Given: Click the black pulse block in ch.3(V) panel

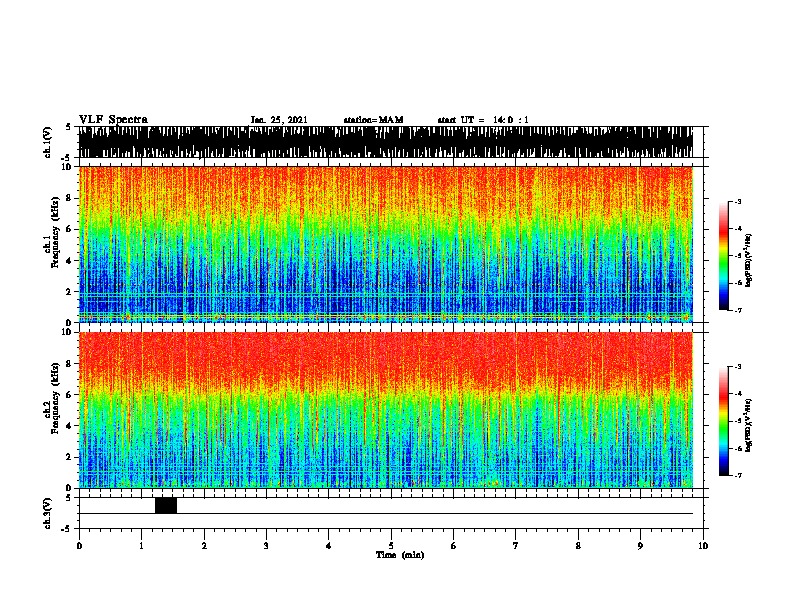Looking at the screenshot, I should 166,505.
